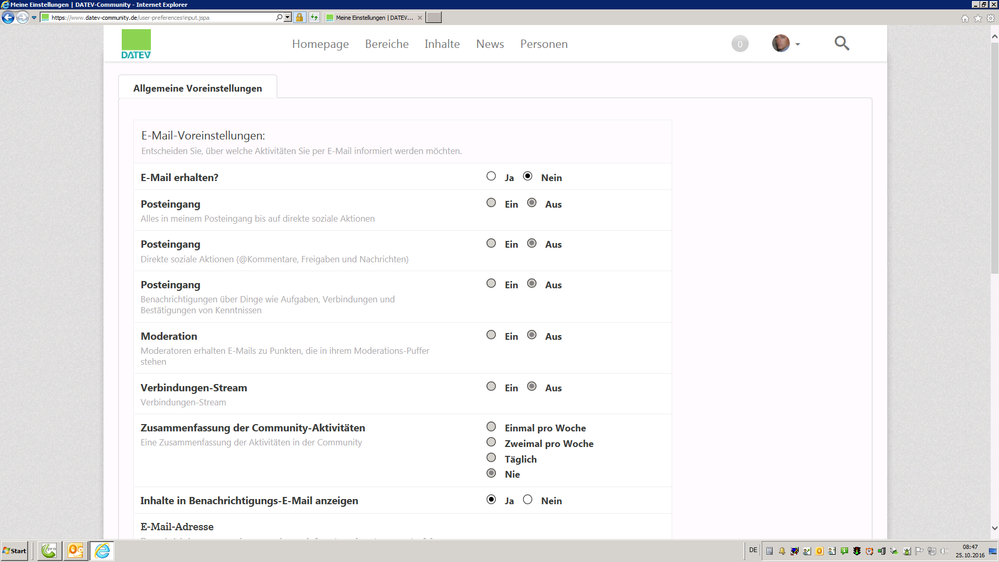Select Nein for E-Mail erhalten
The image size is (999, 562).
(528, 177)
